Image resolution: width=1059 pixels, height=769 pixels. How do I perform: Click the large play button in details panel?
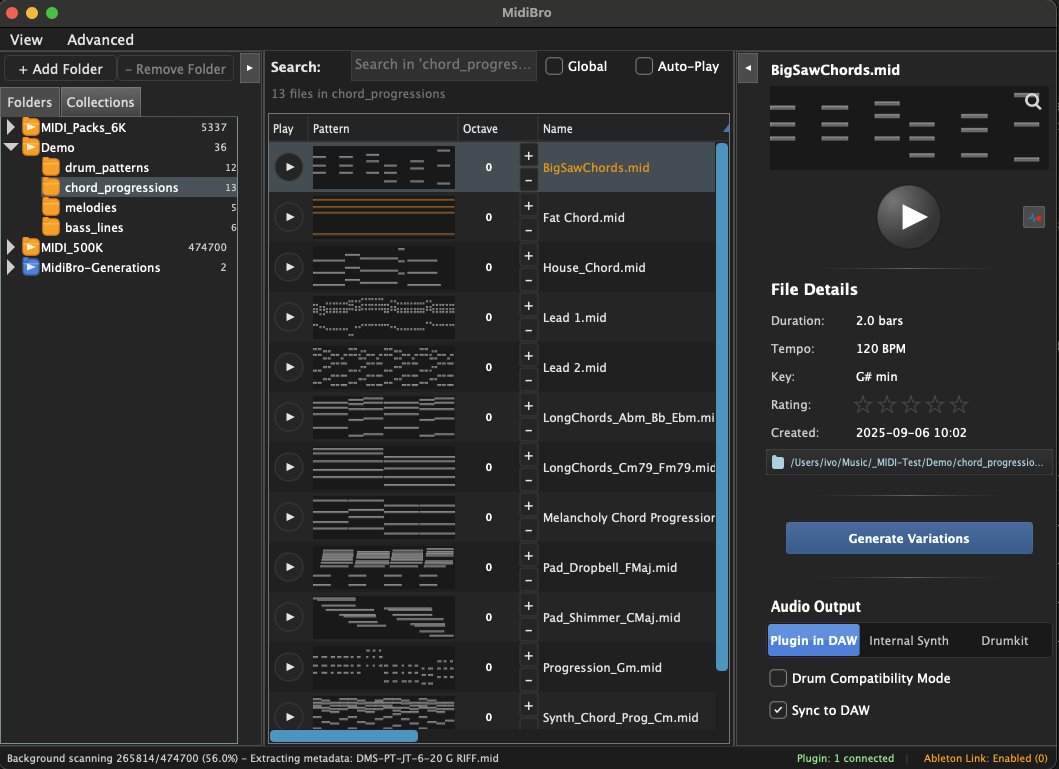908,217
